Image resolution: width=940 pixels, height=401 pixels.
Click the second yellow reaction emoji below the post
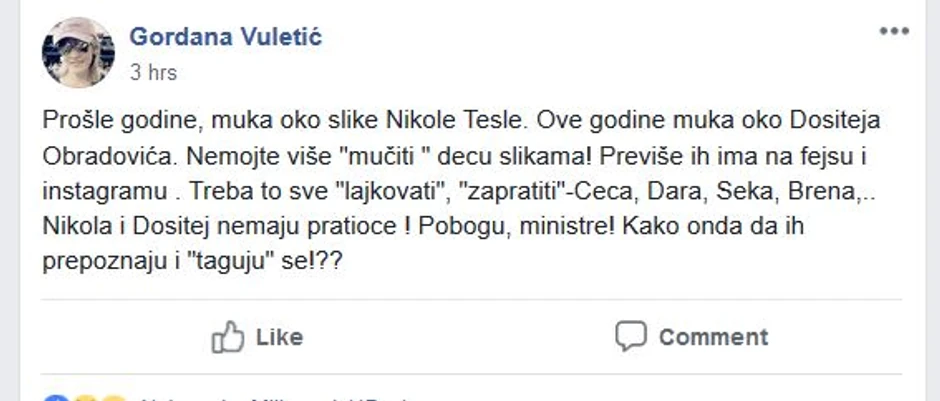coord(86,398)
